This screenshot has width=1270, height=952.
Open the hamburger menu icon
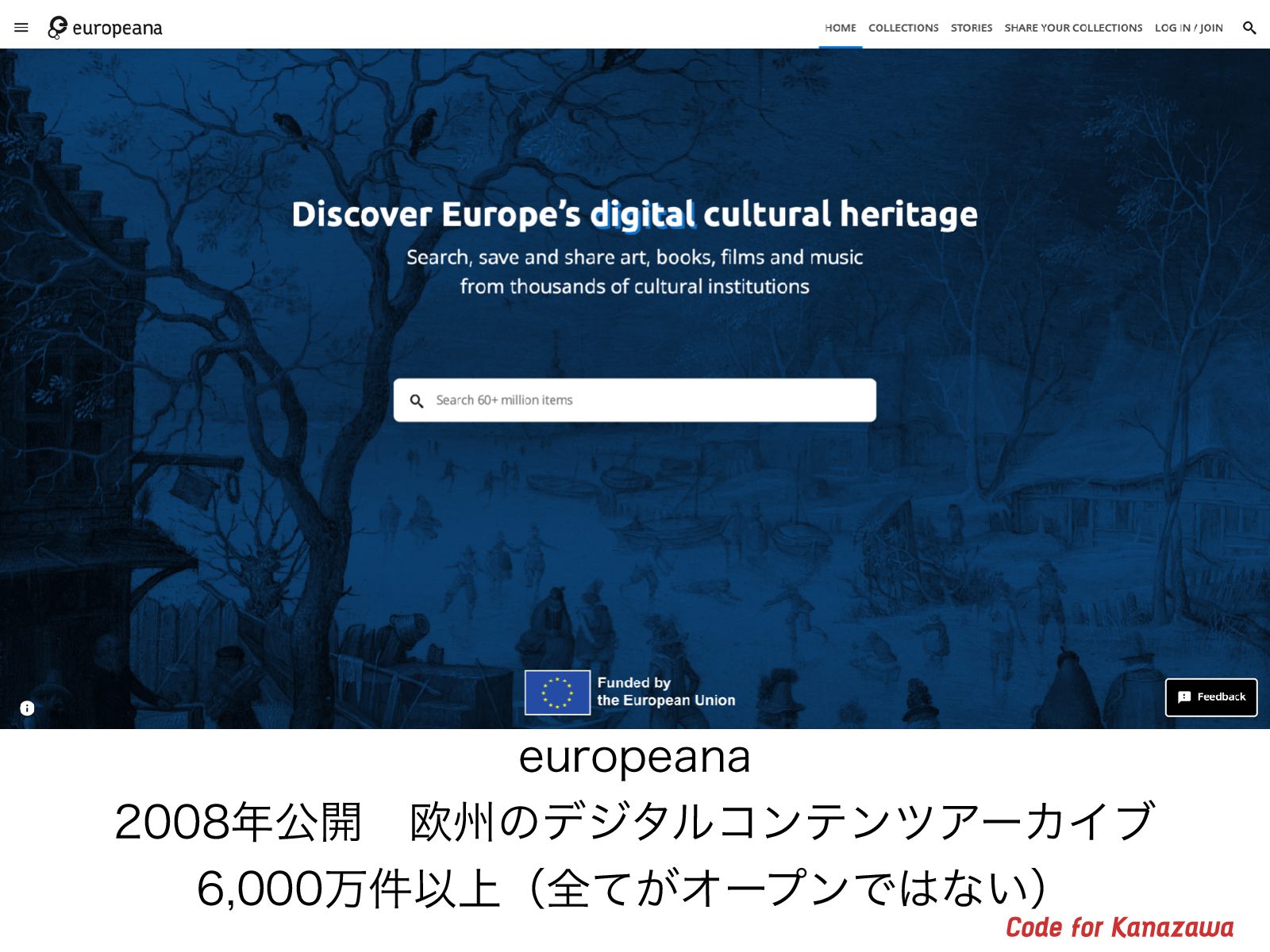click(x=21, y=28)
